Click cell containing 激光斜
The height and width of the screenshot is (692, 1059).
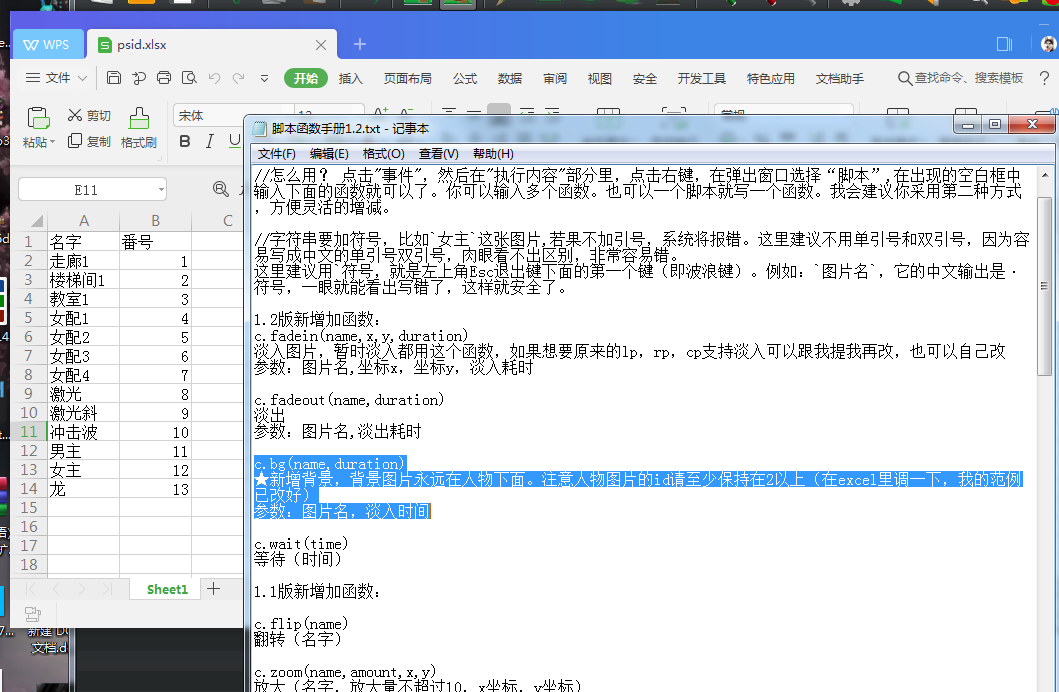point(84,413)
